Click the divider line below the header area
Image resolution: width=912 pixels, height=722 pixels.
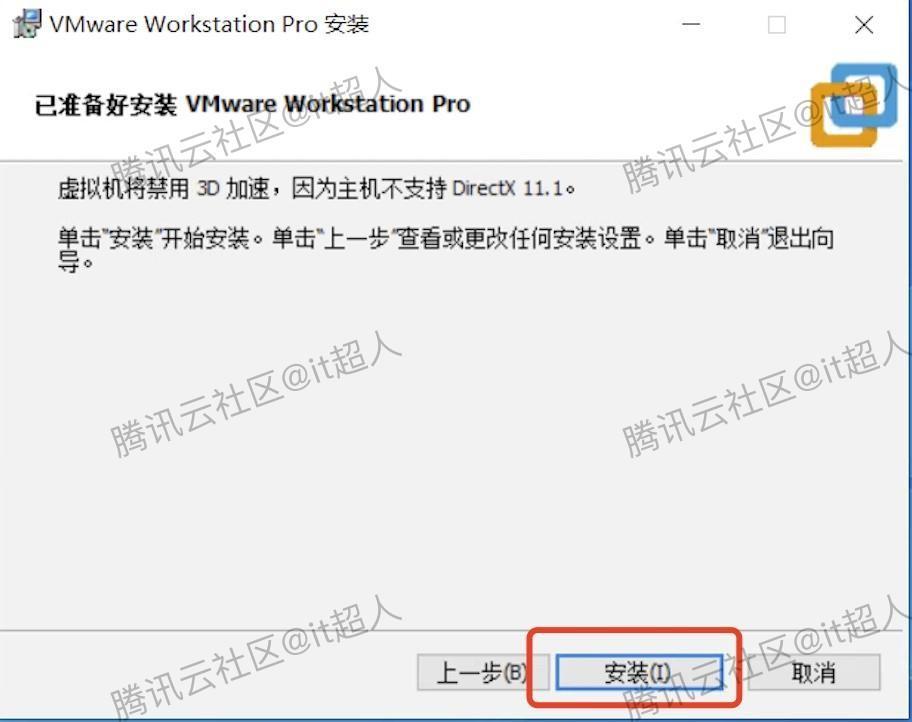click(x=456, y=152)
